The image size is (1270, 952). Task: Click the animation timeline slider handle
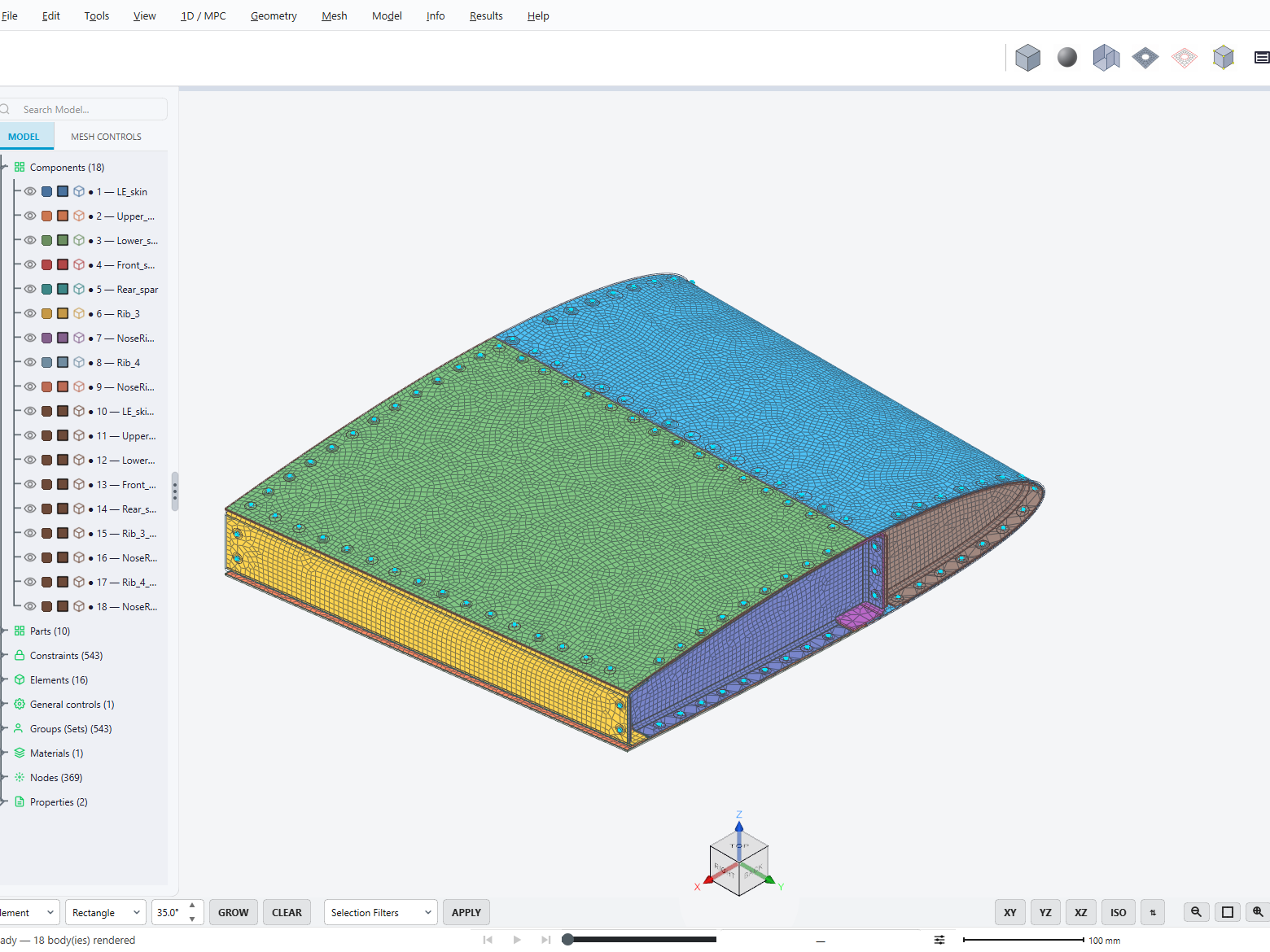point(568,940)
